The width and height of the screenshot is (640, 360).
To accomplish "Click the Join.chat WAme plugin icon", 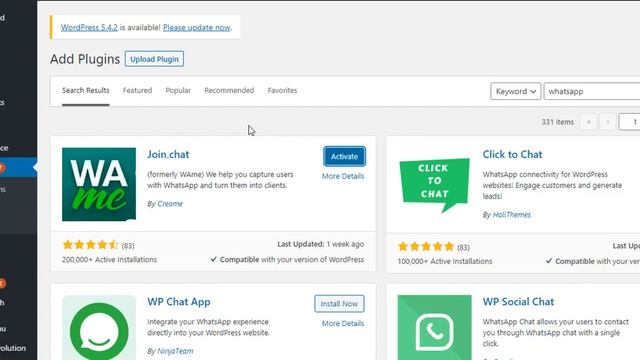I will click(x=99, y=184).
